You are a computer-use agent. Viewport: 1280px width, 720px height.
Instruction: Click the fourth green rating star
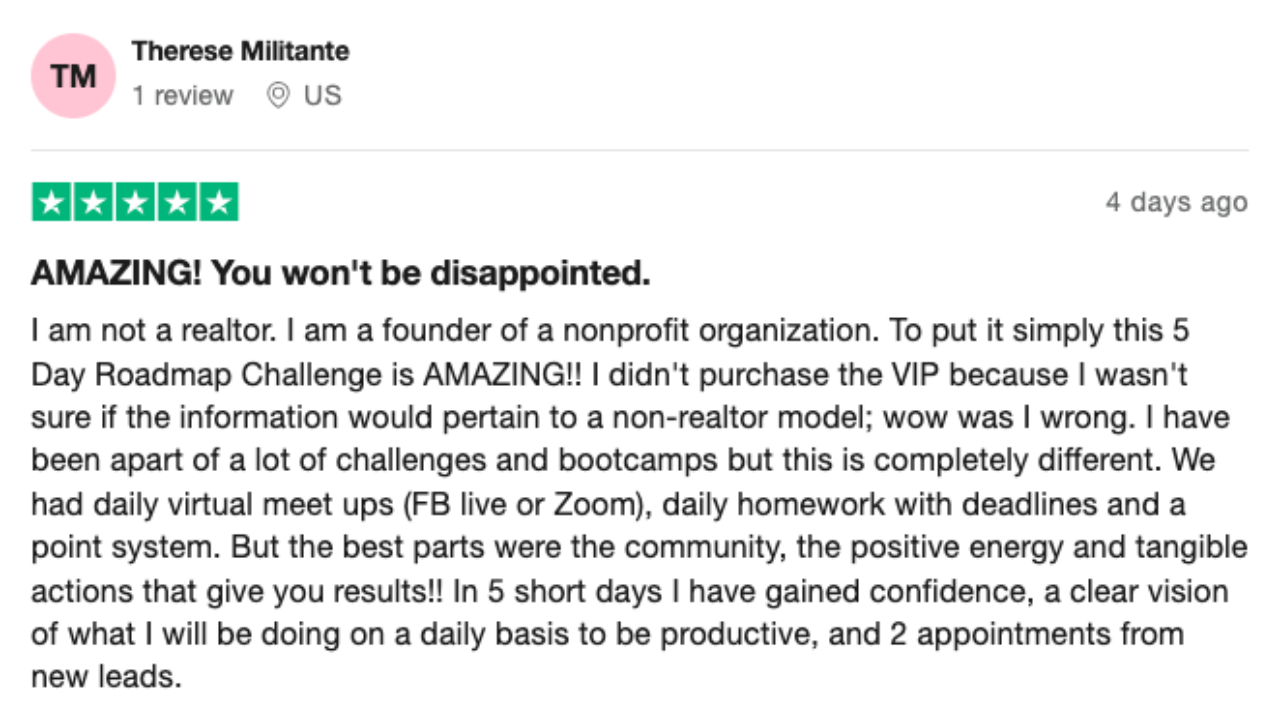[177, 202]
